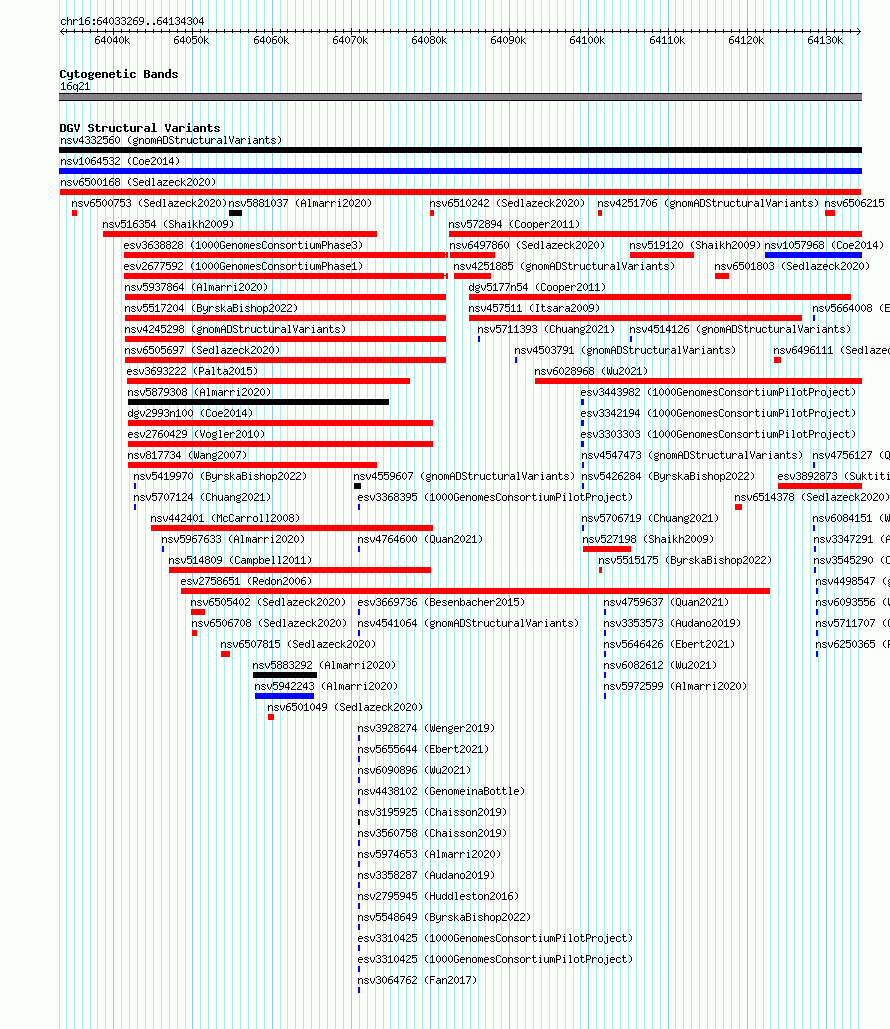Click the nsv5937864 (Almarri2020) label
This screenshot has height=1029, width=890.
(196, 287)
